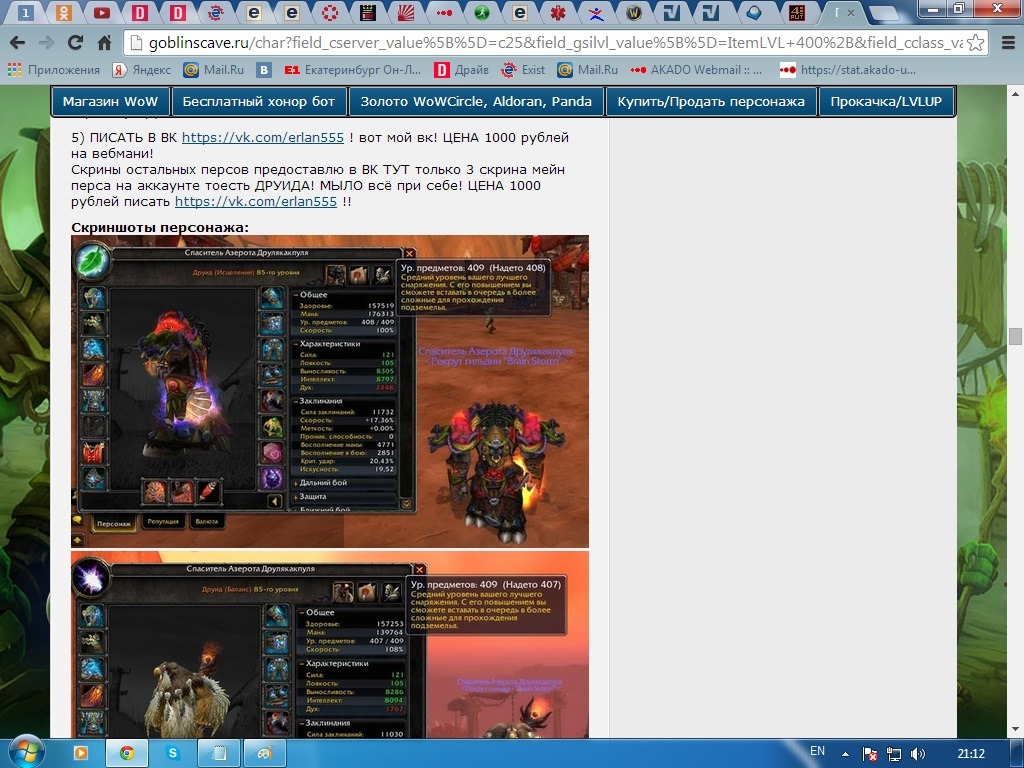Click the page's vertical scrollbar thumb

click(x=1015, y=336)
